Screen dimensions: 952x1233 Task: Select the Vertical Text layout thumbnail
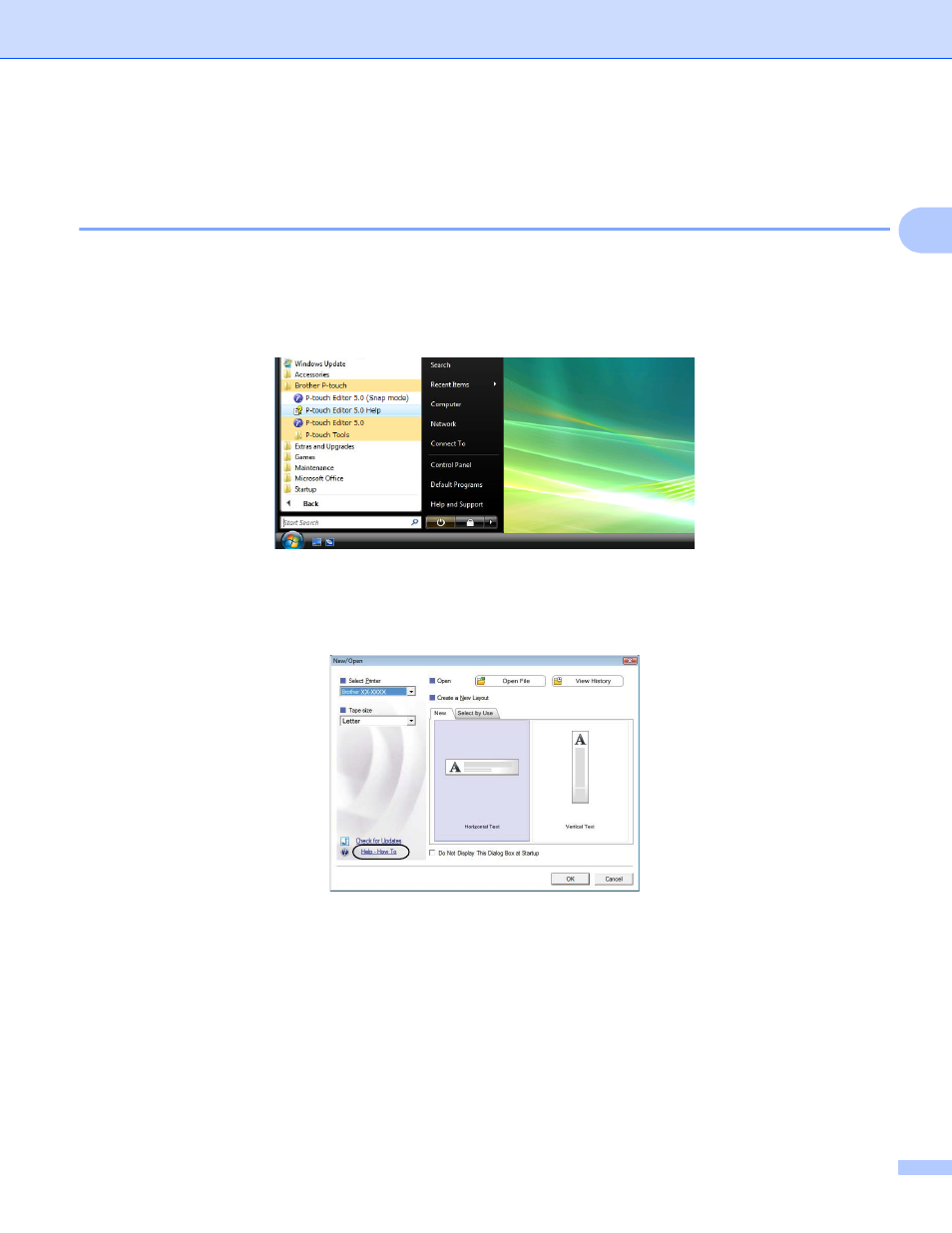point(580,780)
